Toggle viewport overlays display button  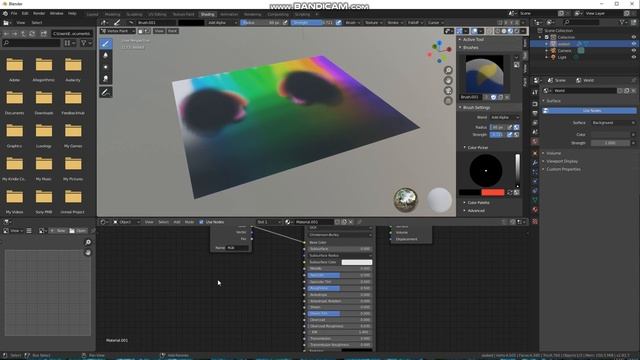click(x=475, y=31)
